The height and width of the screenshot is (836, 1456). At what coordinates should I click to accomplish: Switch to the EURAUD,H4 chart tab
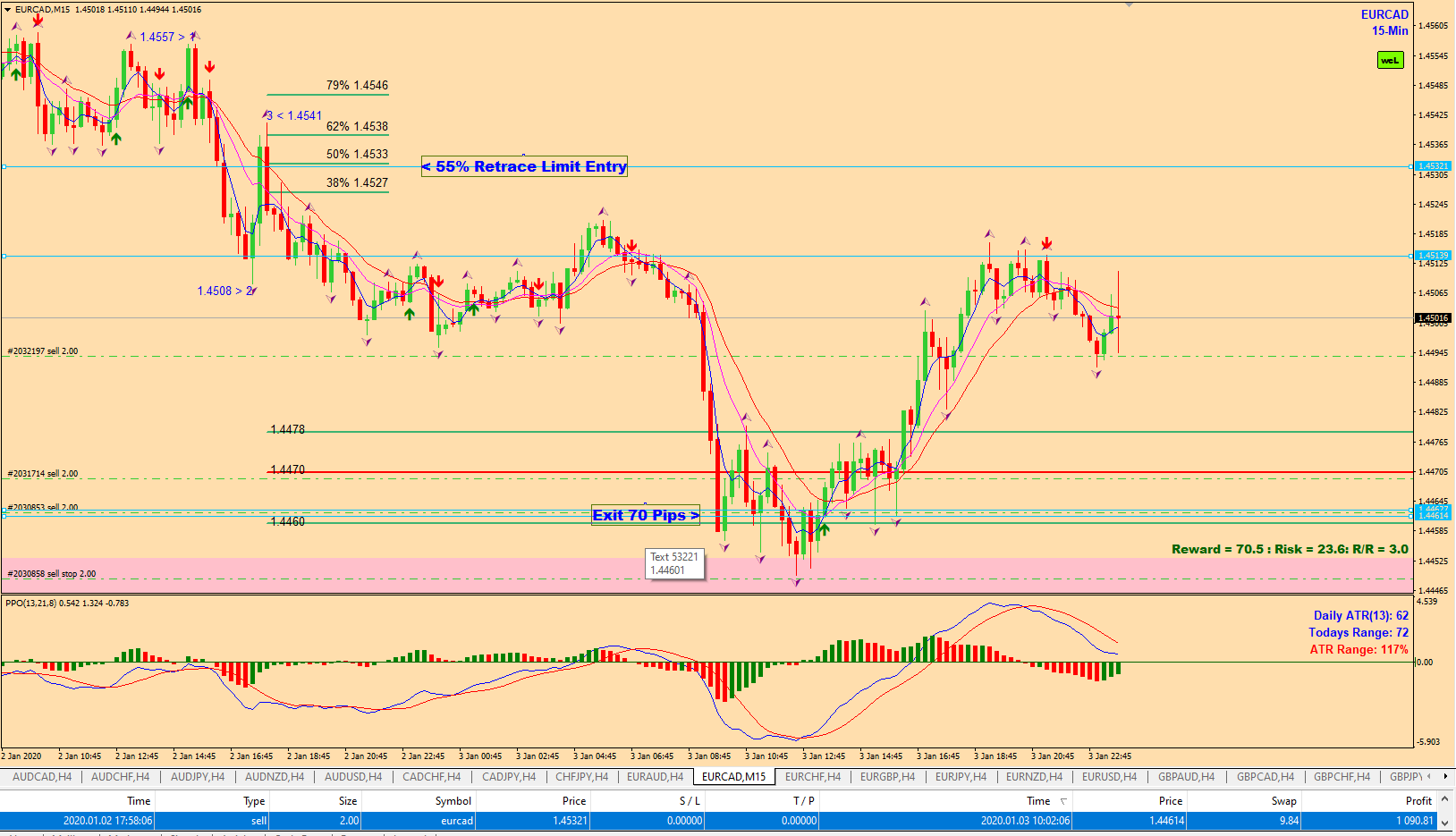pos(655,777)
